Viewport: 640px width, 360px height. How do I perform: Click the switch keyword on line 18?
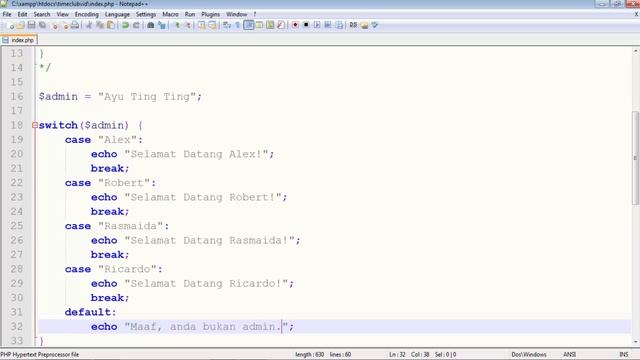pos(58,125)
